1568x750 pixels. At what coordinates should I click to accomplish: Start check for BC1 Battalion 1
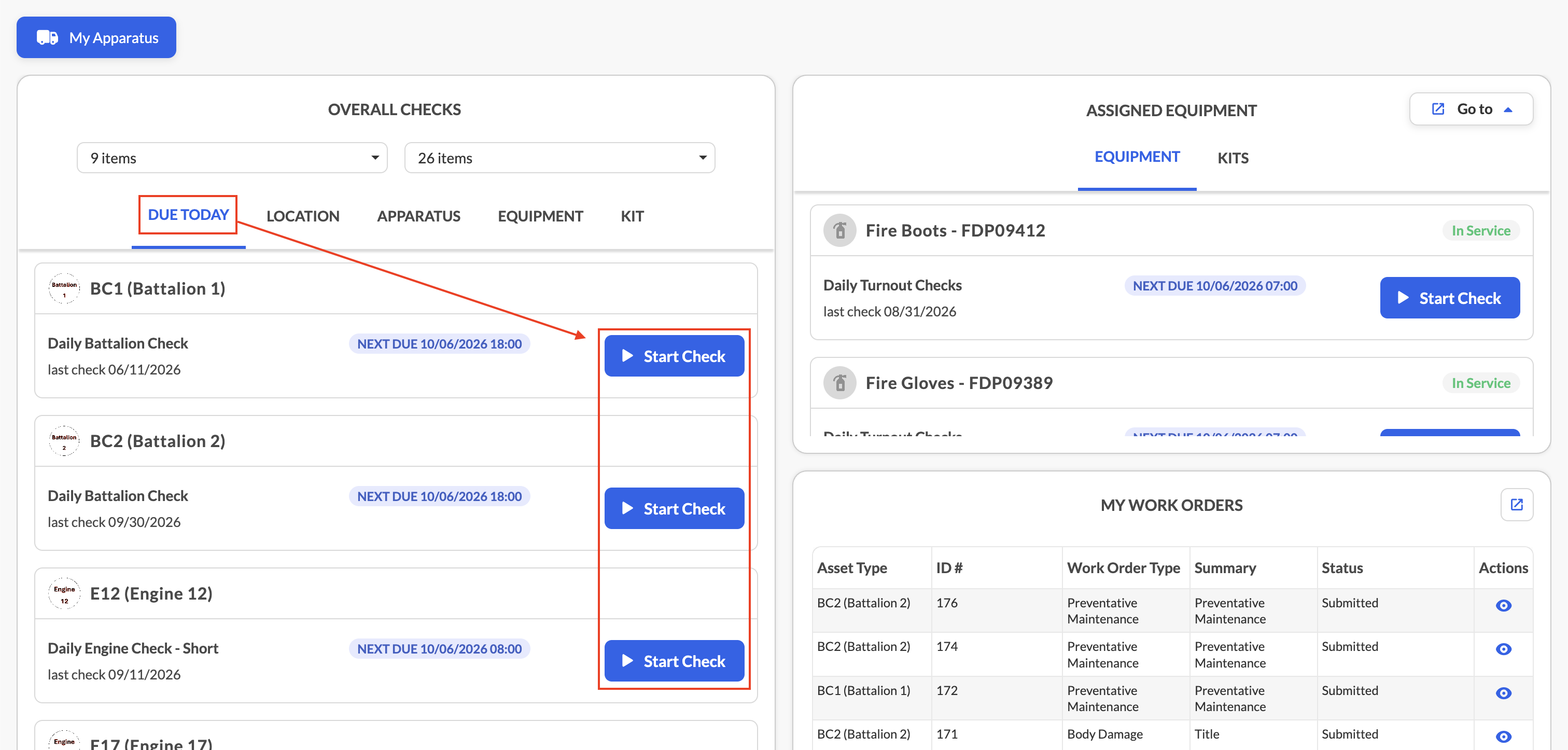pyautogui.click(x=674, y=356)
